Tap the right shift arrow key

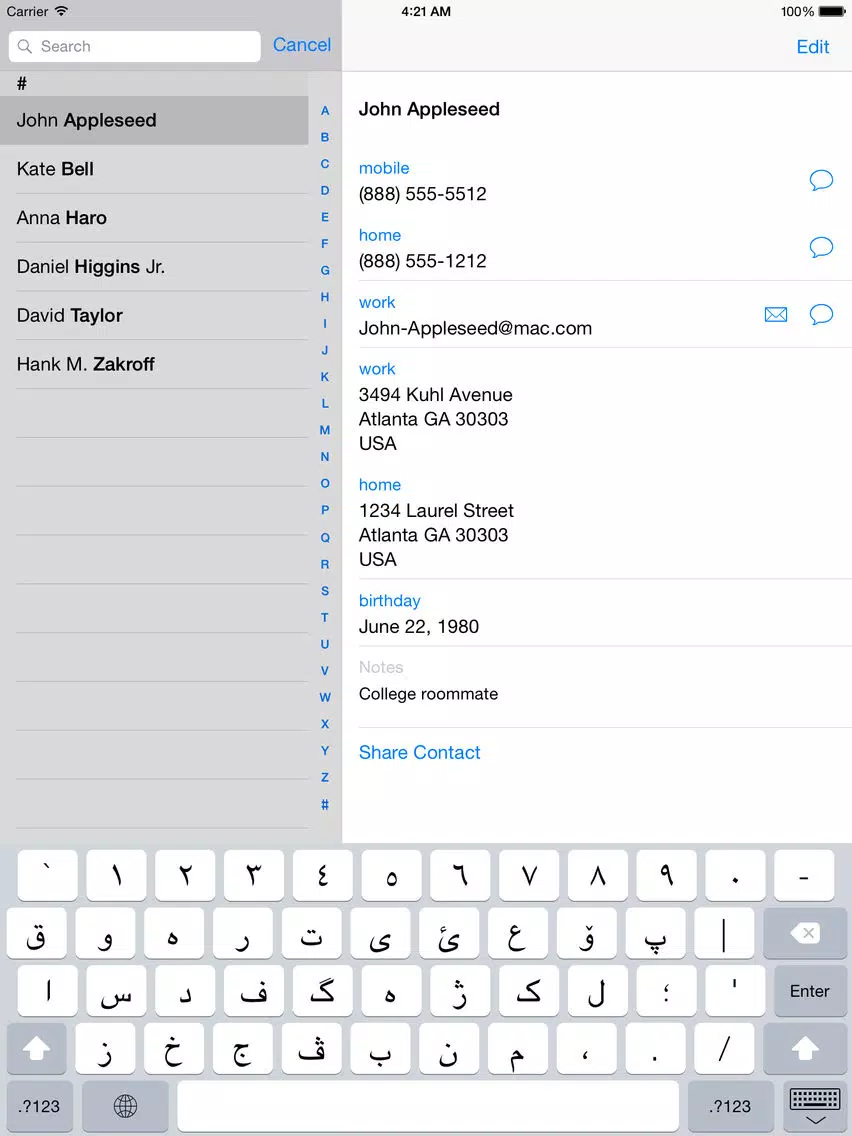[805, 1048]
